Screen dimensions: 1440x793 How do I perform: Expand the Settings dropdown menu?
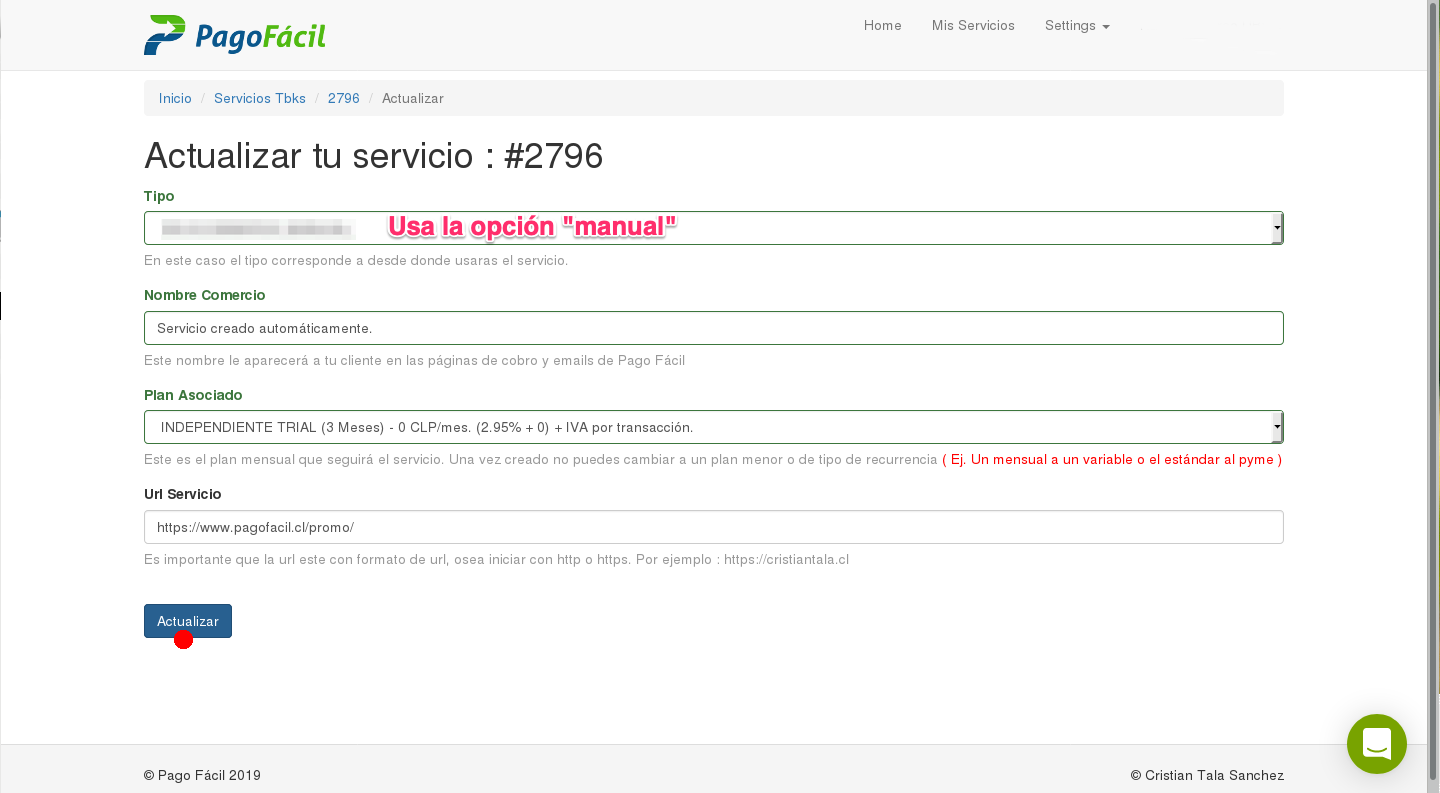(1076, 26)
